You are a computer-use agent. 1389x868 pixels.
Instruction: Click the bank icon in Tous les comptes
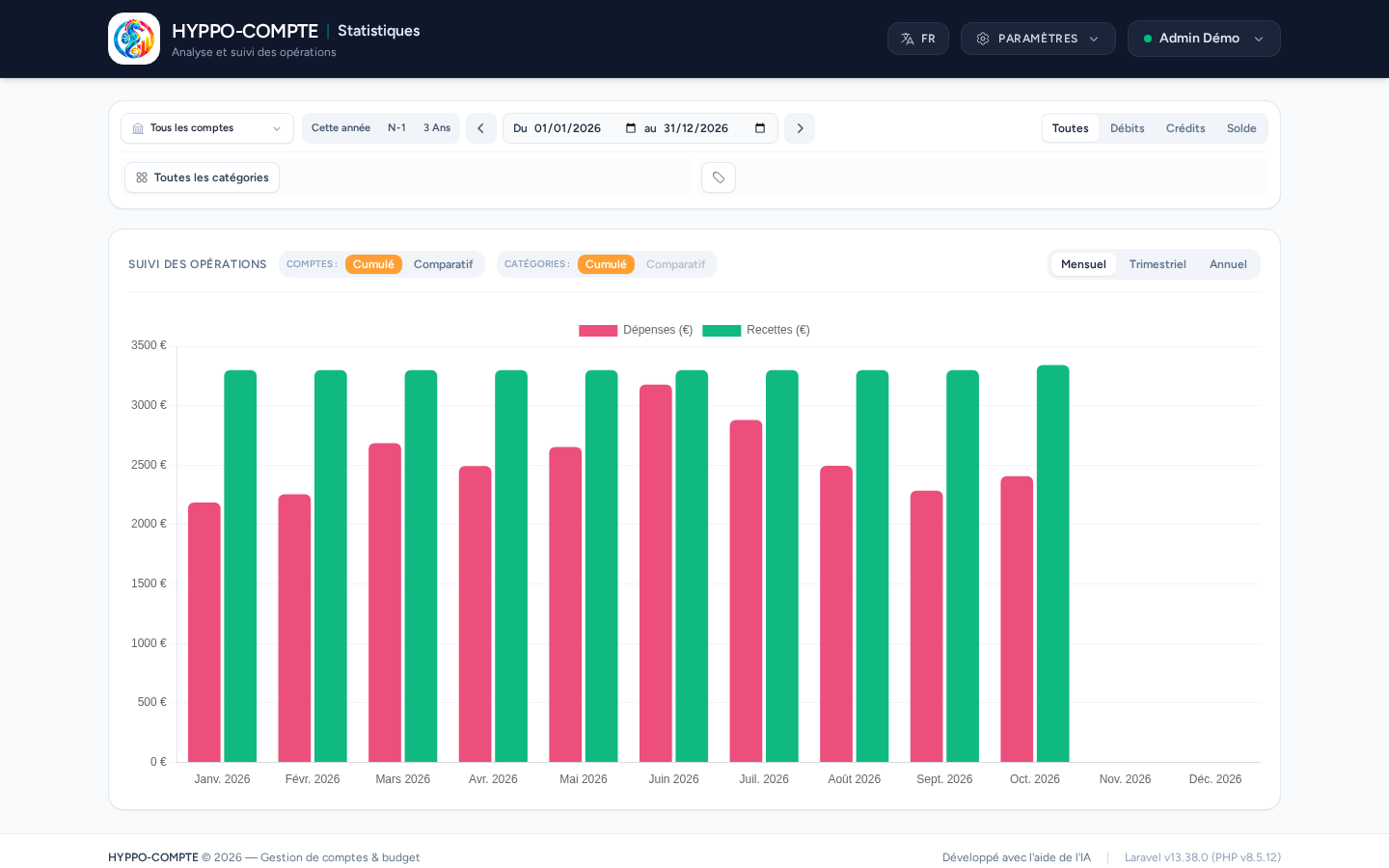point(138,128)
